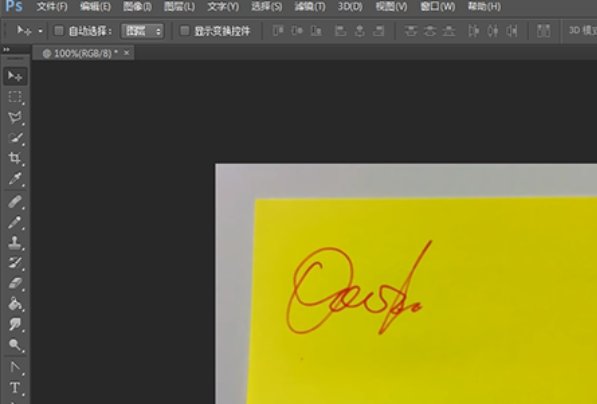The image size is (597, 404).
Task: Open the 文字(Y) menu
Action: pos(223,6)
